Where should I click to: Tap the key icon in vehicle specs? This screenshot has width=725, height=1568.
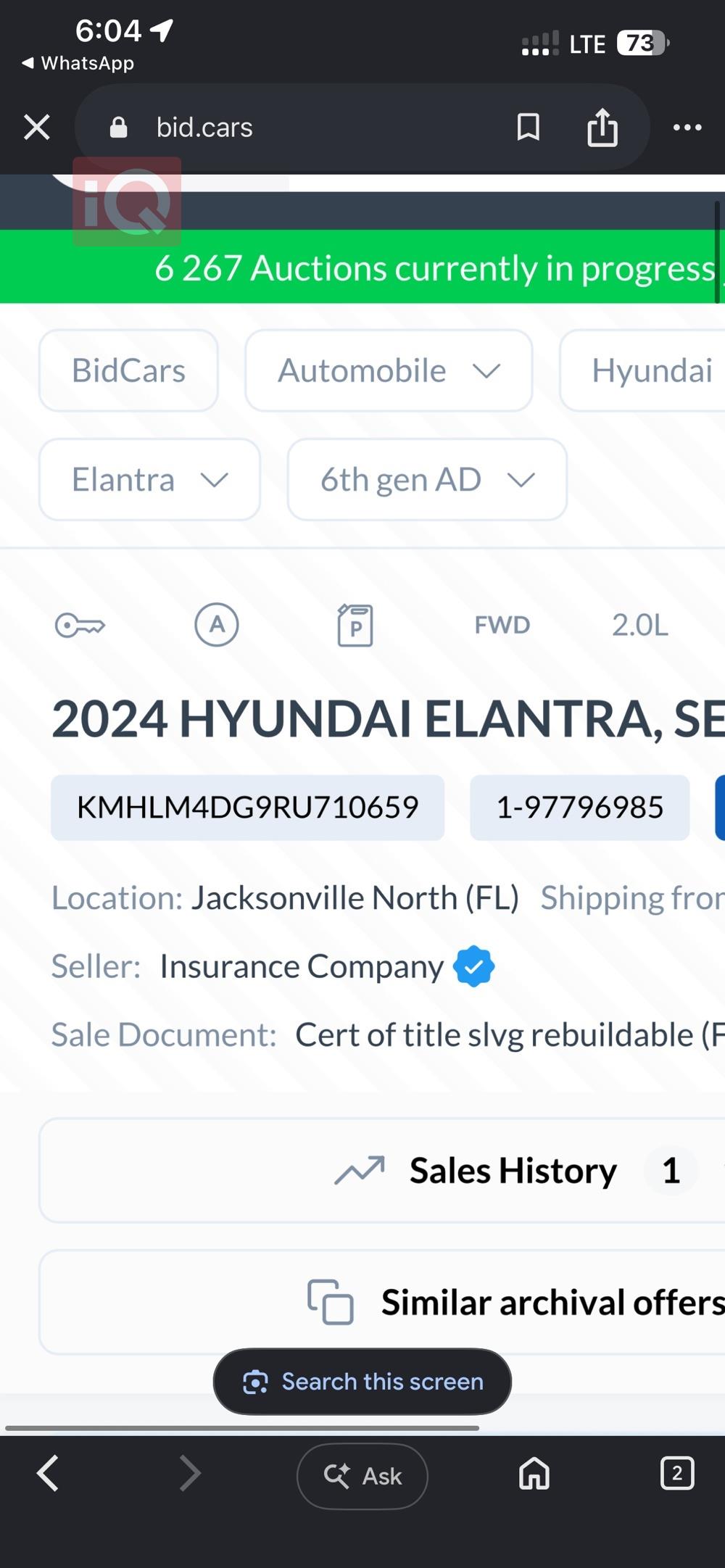[80, 625]
